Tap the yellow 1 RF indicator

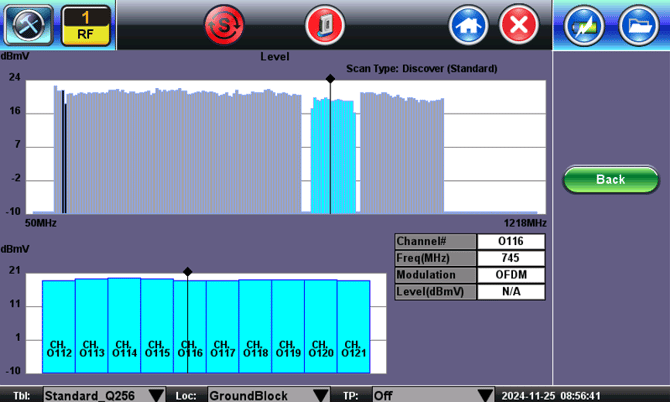point(85,26)
